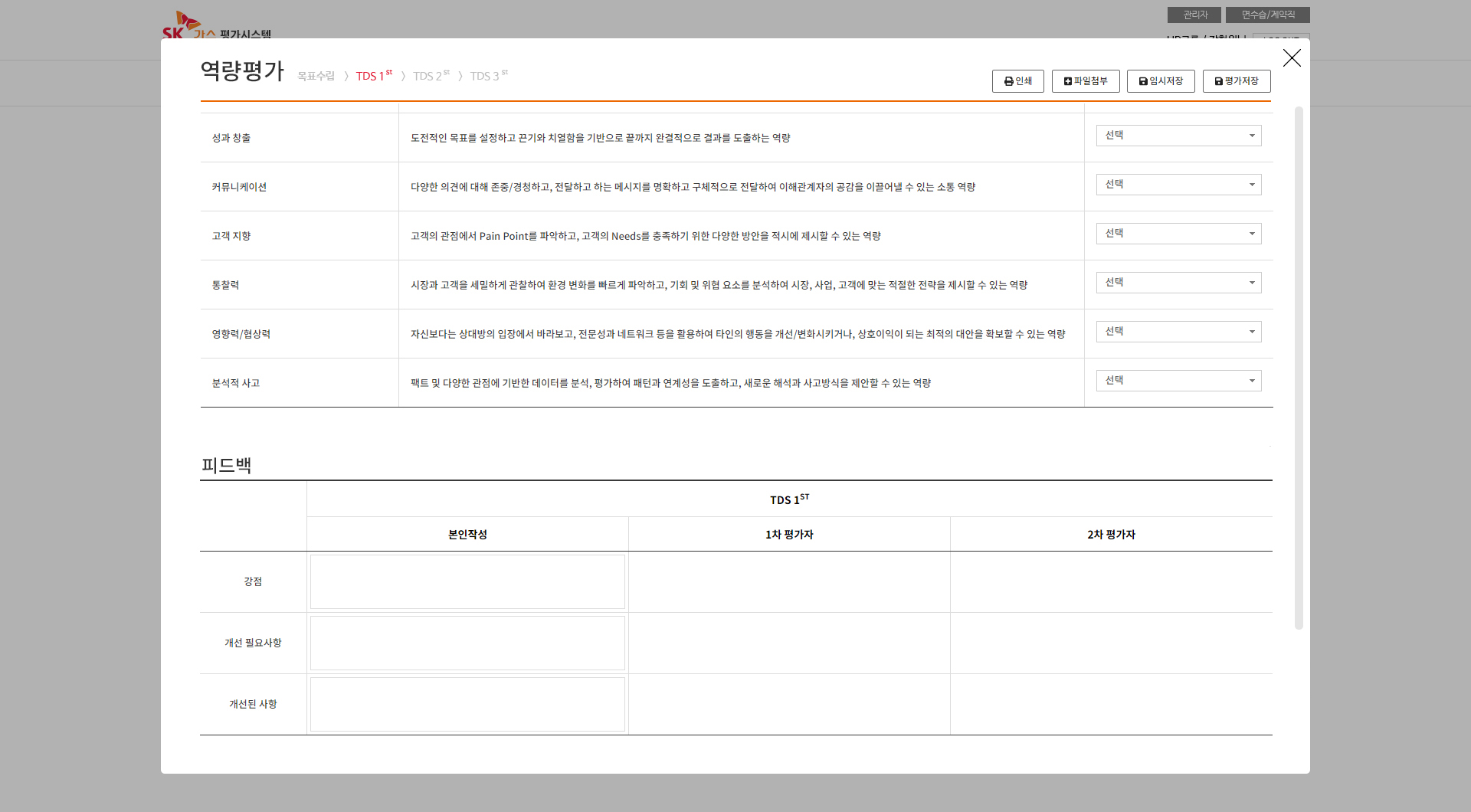
Task: Open the 커뮤니케이션 rating dropdown
Action: click(1178, 185)
